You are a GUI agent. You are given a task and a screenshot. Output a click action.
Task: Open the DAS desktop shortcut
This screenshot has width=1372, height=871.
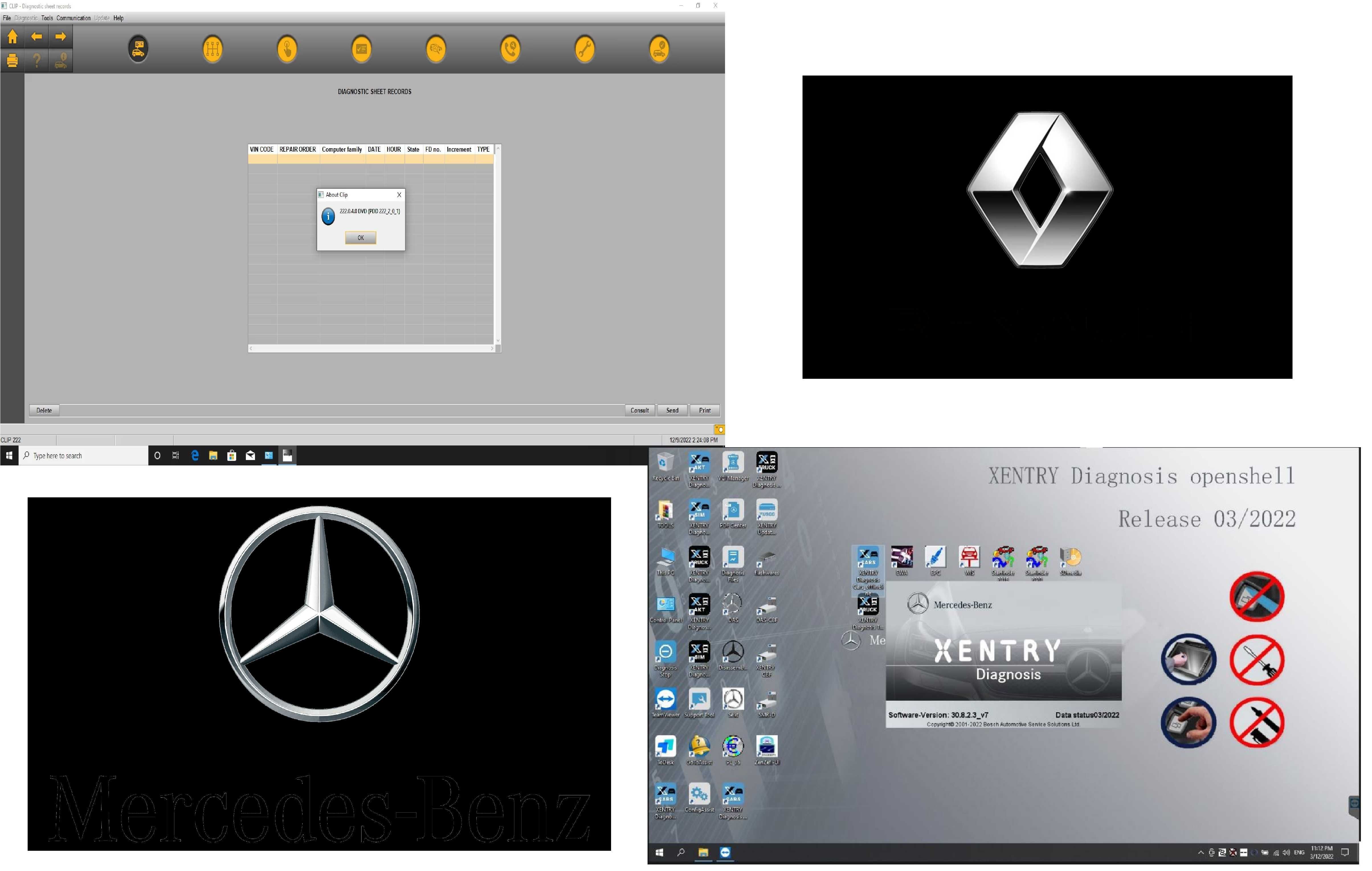(x=733, y=609)
